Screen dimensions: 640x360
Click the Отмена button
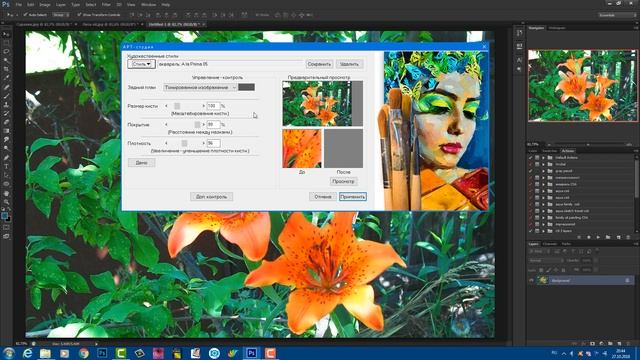[322, 197]
